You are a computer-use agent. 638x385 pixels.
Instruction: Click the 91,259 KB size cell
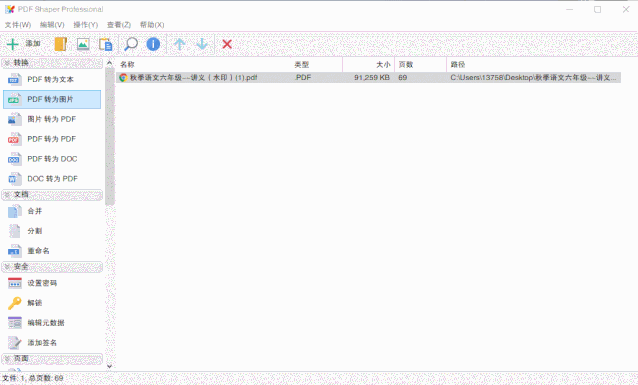[371, 77]
